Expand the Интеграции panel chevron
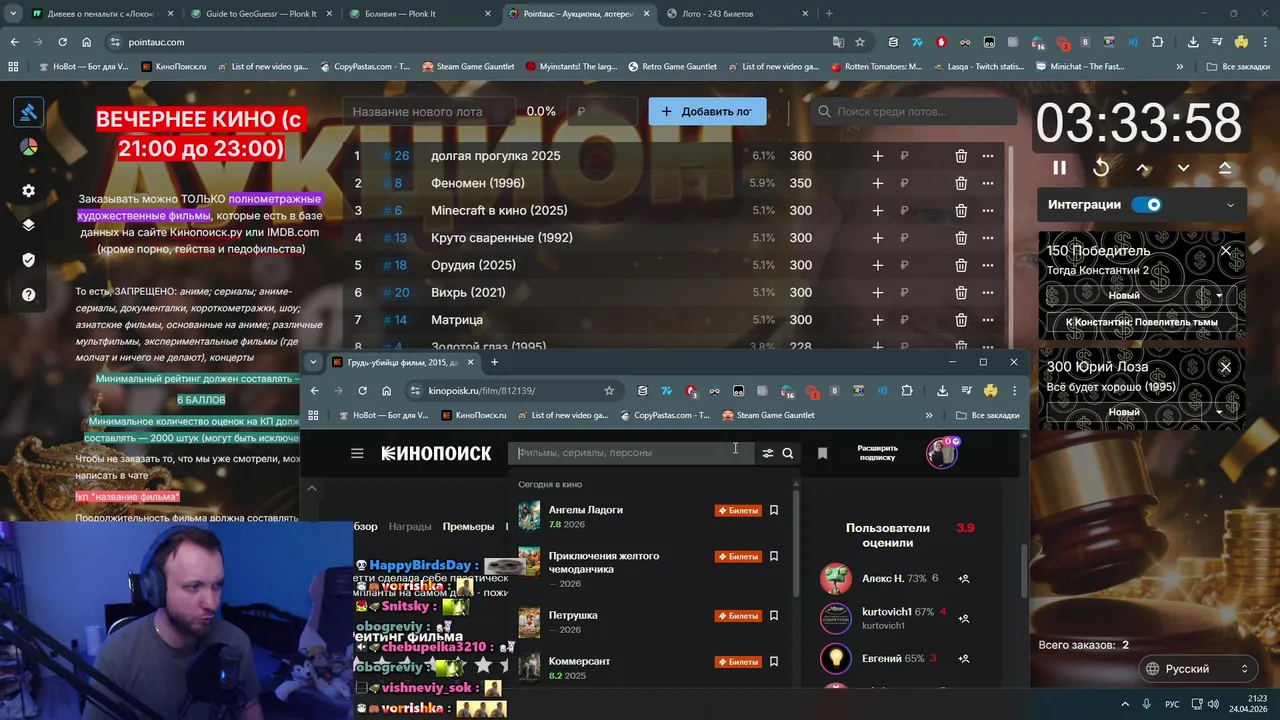Viewport: 1280px width, 720px height. [x=1230, y=205]
